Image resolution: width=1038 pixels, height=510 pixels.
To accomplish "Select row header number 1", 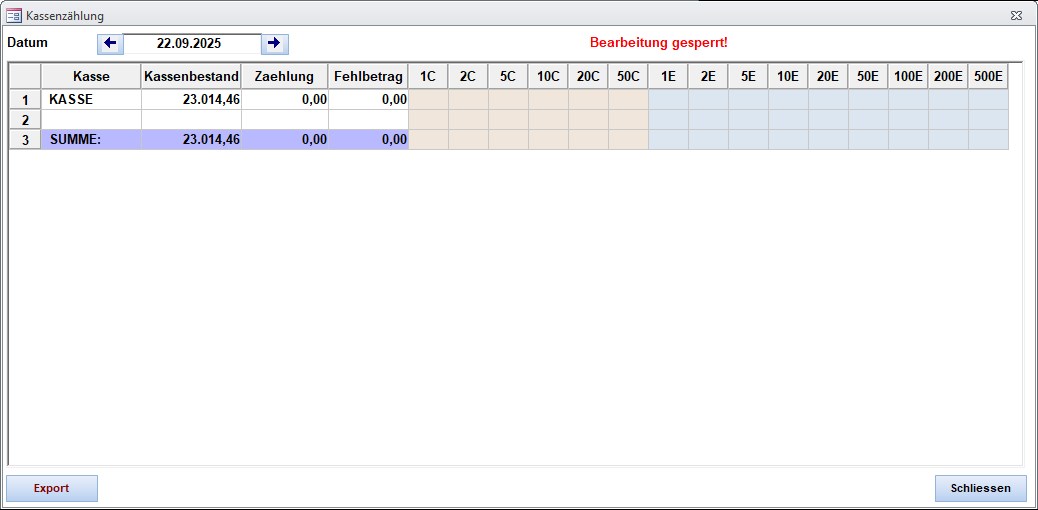I will (x=25, y=100).
